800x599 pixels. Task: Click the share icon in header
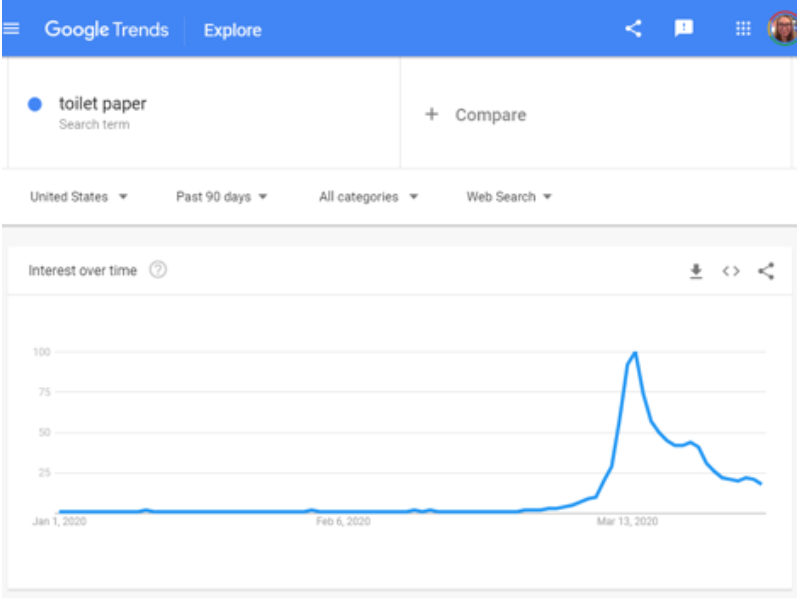633,28
